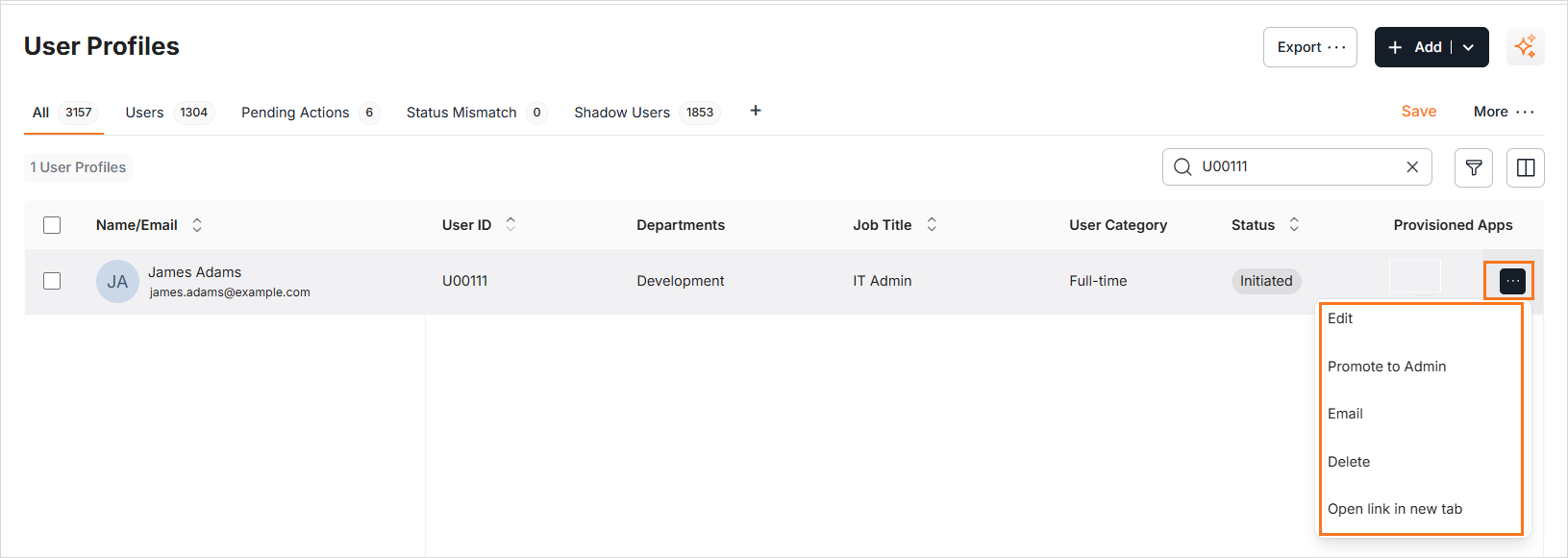Expand the Add button dropdown arrow
Screen dimensions: 1568x558
pos(1468,47)
